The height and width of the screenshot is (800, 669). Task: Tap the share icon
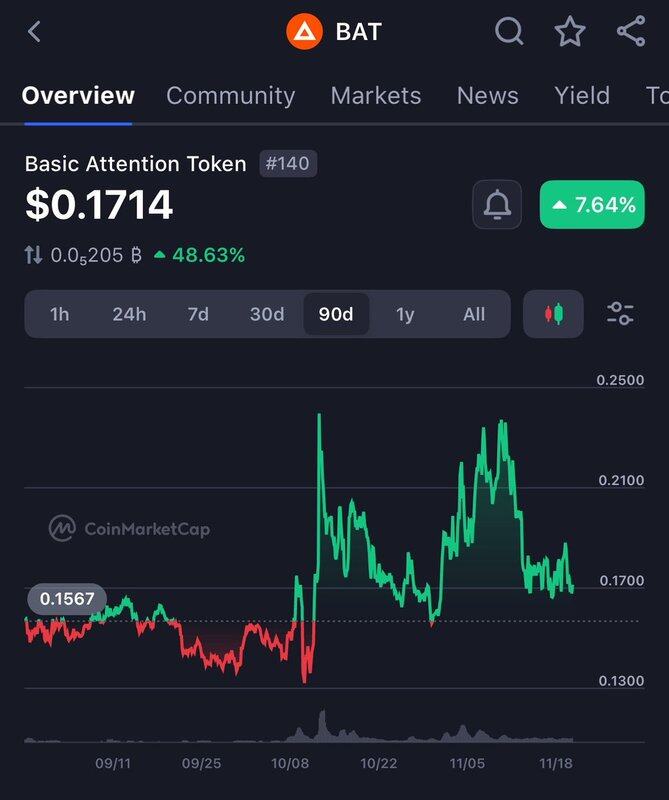tap(631, 32)
